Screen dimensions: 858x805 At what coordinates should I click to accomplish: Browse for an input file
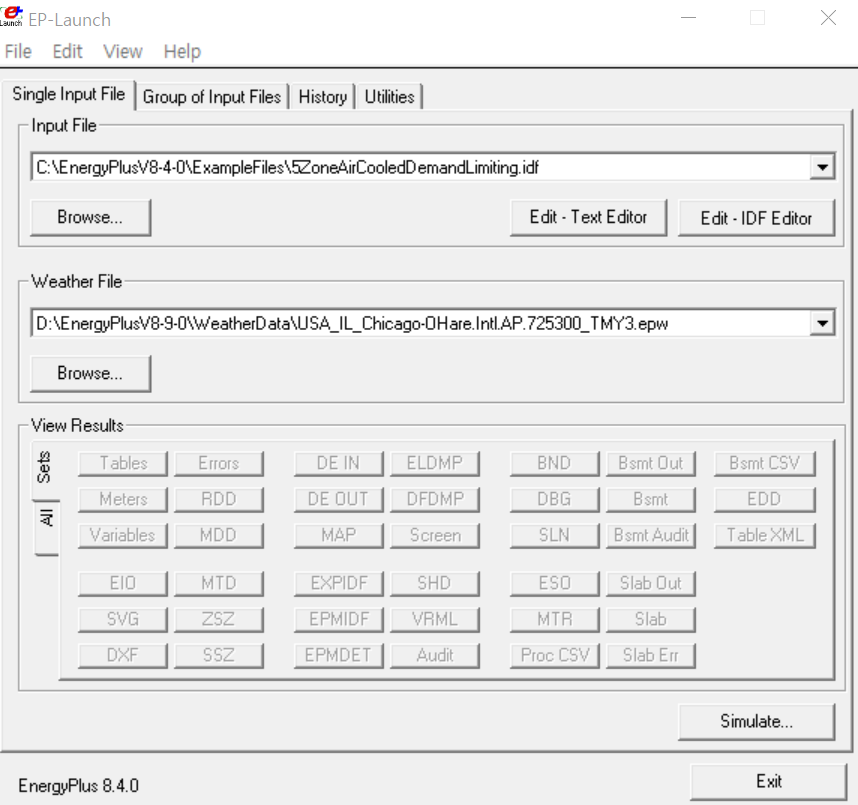(x=90, y=217)
